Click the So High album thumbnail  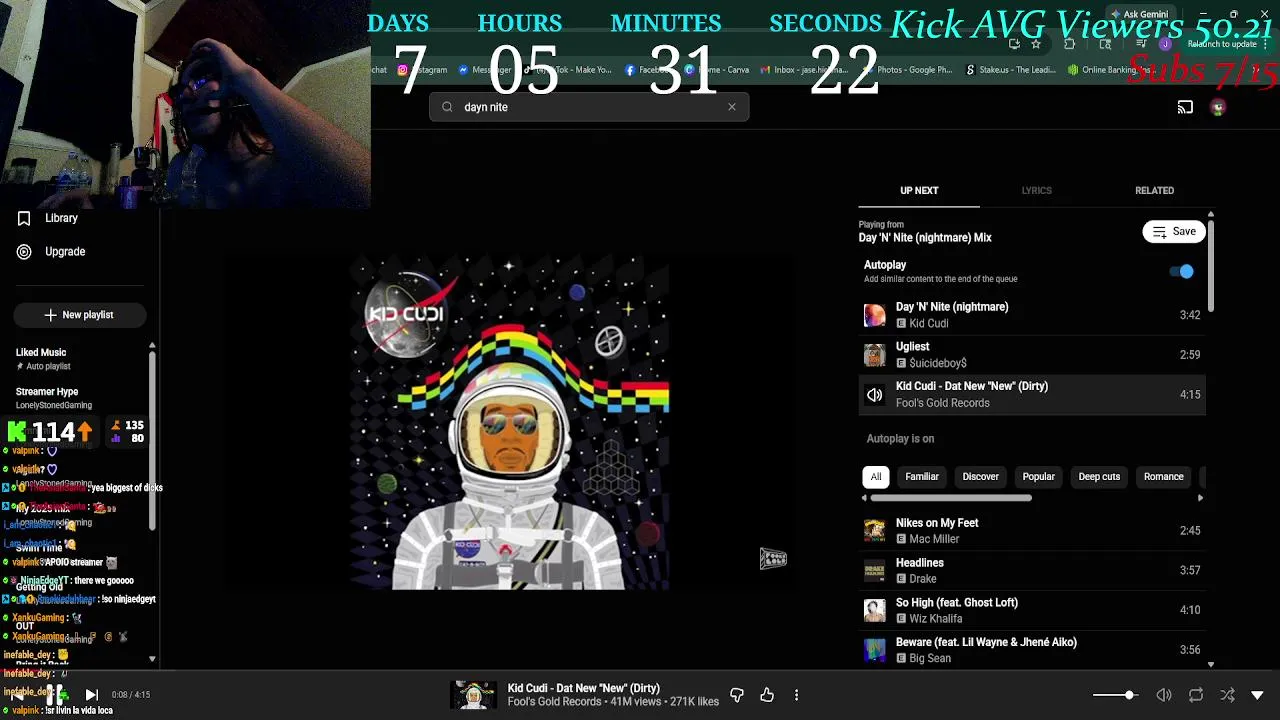pos(875,610)
